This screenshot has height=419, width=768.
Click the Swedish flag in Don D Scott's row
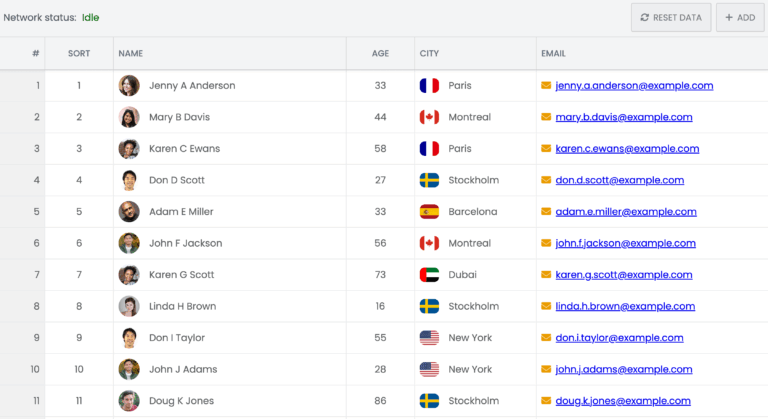[429, 180]
